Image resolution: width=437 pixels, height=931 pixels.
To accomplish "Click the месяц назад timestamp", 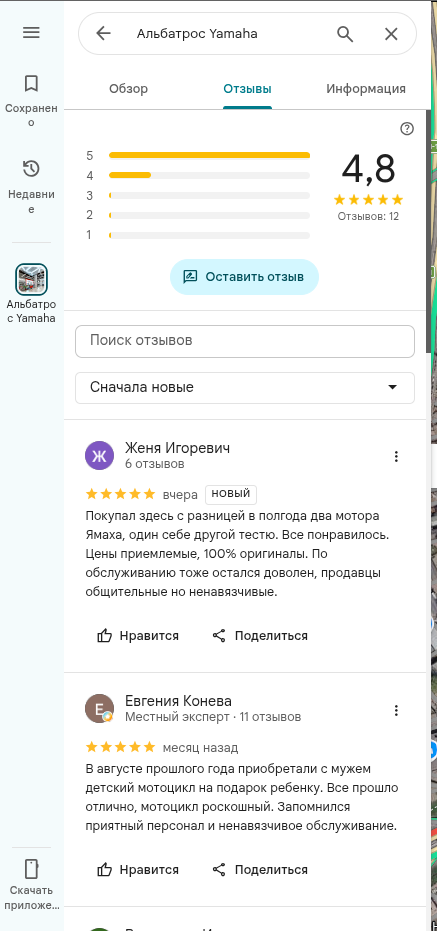I will click(x=201, y=748).
